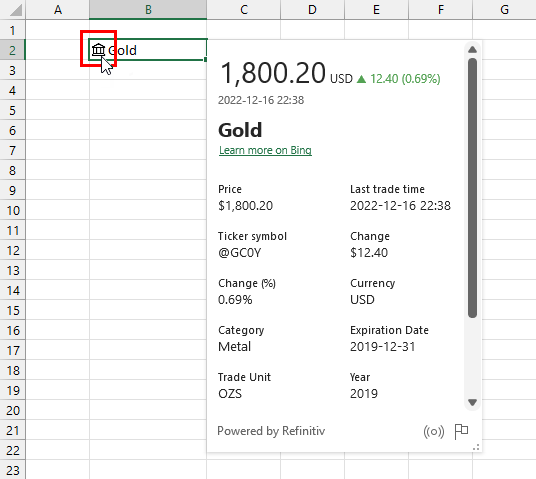Click the commodity data type icon in cell B2

click(x=98, y=50)
